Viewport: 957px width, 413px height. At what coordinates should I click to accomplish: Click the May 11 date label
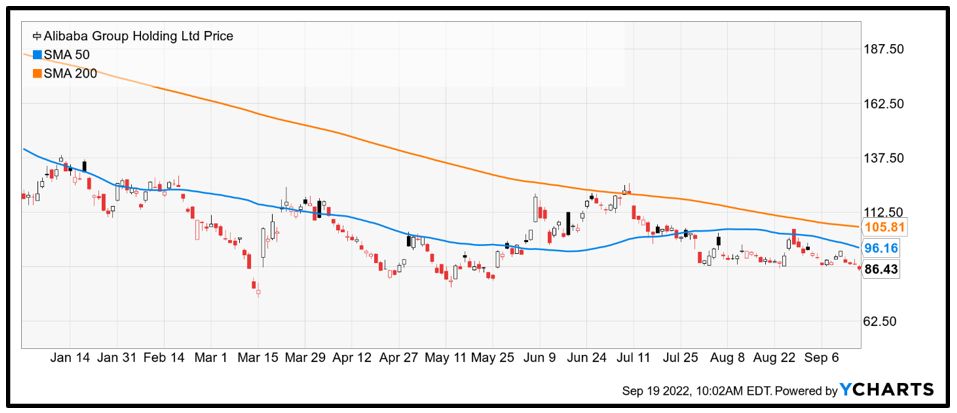446,357
